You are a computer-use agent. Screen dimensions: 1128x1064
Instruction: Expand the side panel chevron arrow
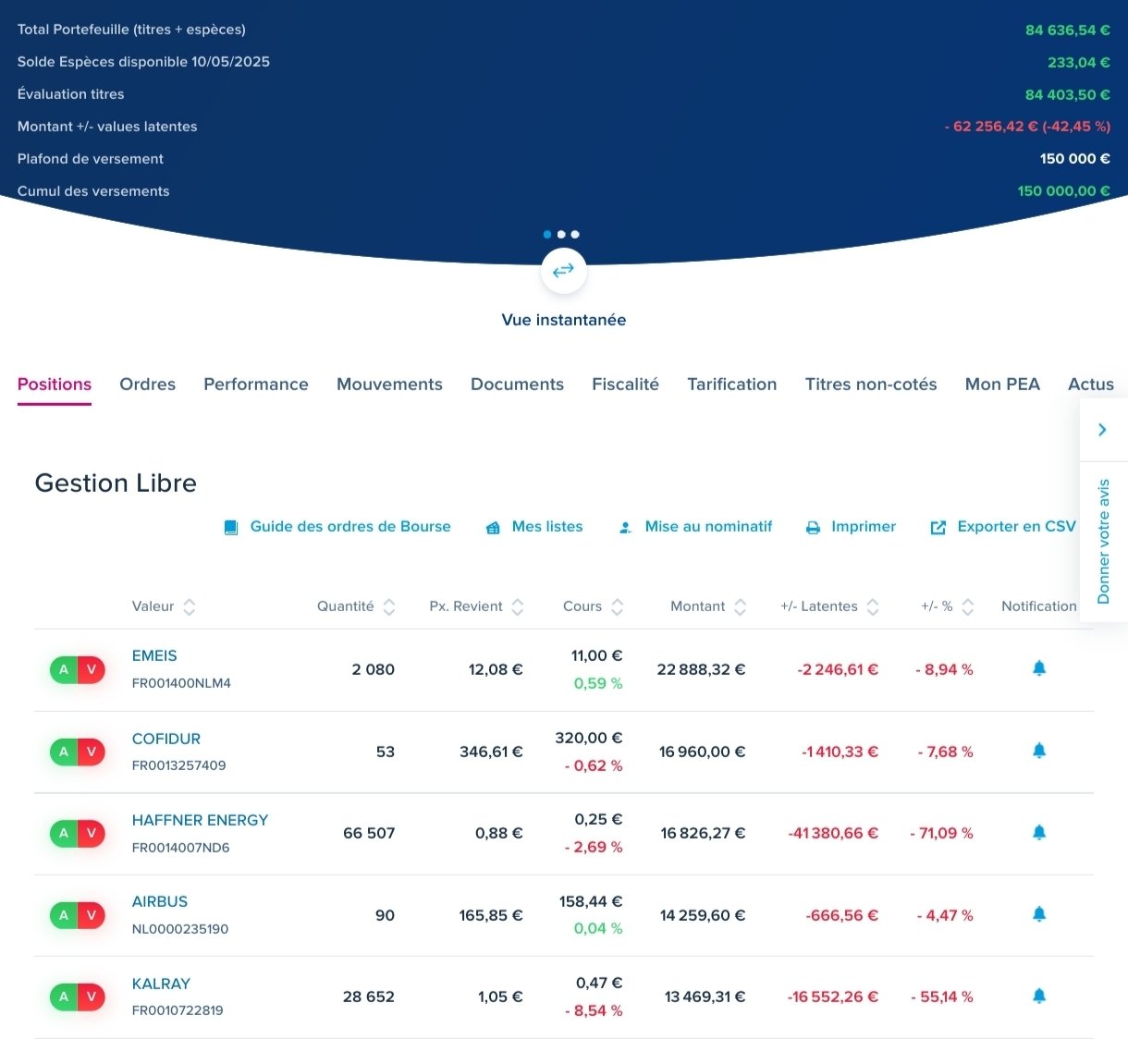pyautogui.click(x=1102, y=430)
